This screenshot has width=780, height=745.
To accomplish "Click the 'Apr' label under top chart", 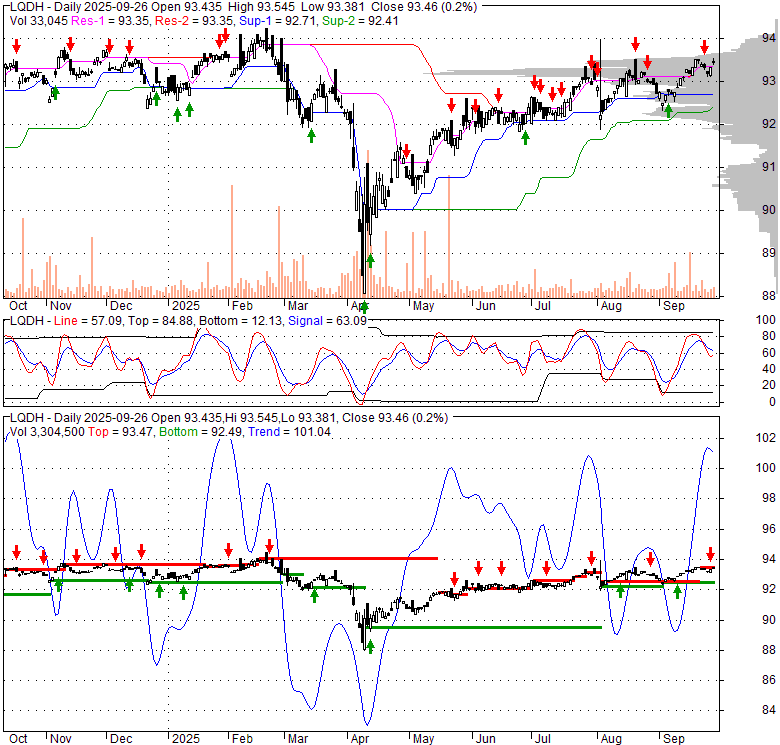I will click(360, 306).
